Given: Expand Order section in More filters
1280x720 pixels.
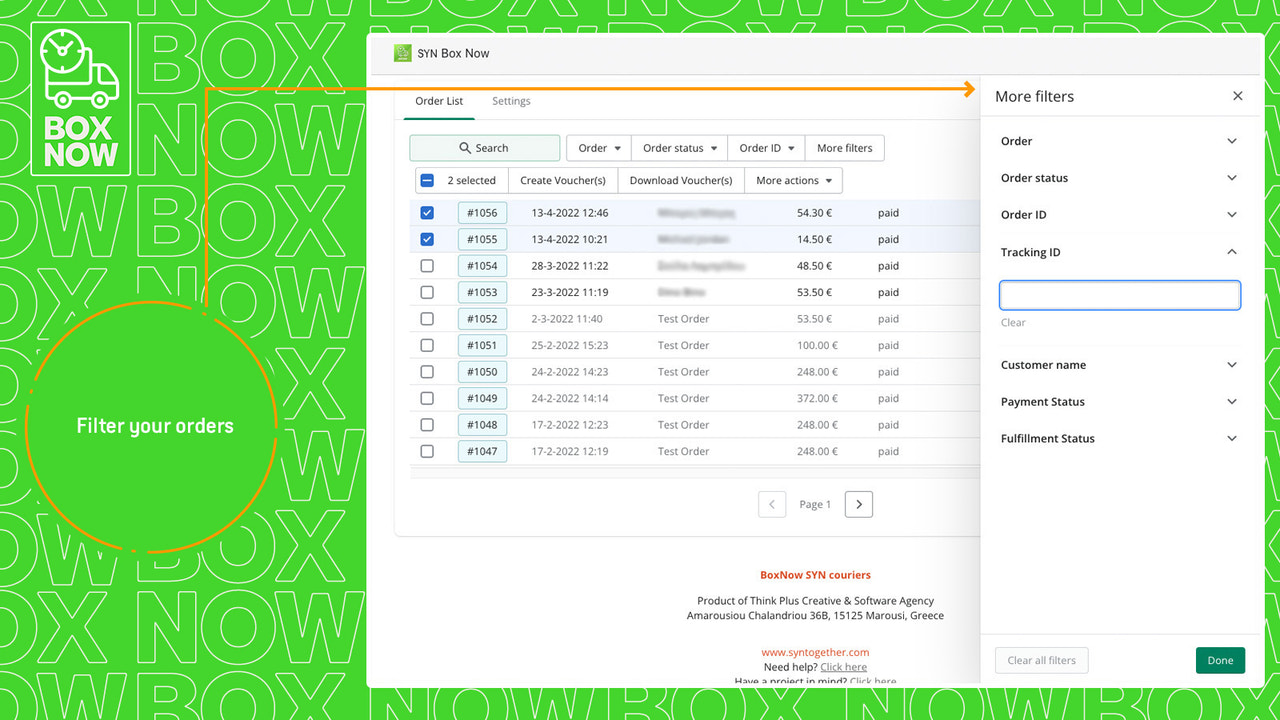Looking at the screenshot, I should tap(1119, 141).
